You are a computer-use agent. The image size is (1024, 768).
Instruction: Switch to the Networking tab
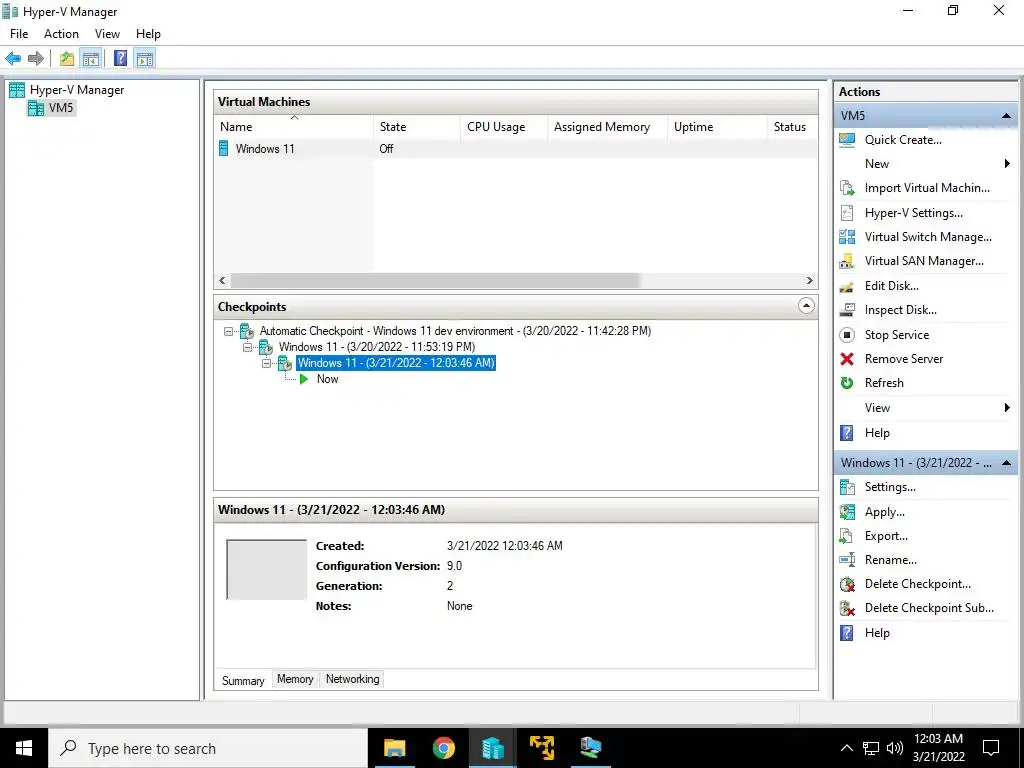coord(353,679)
